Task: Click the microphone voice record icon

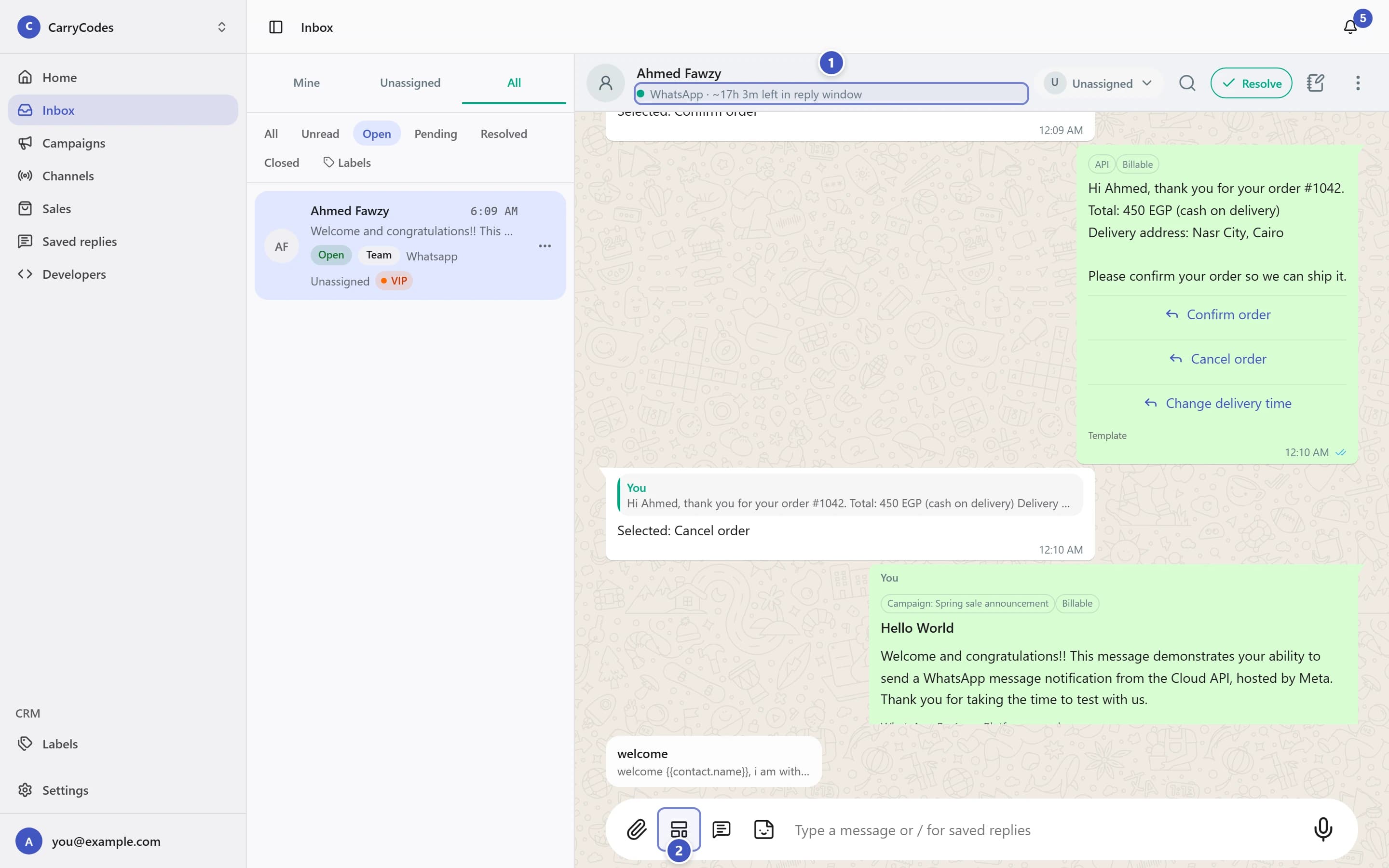Action: pos(1323,829)
